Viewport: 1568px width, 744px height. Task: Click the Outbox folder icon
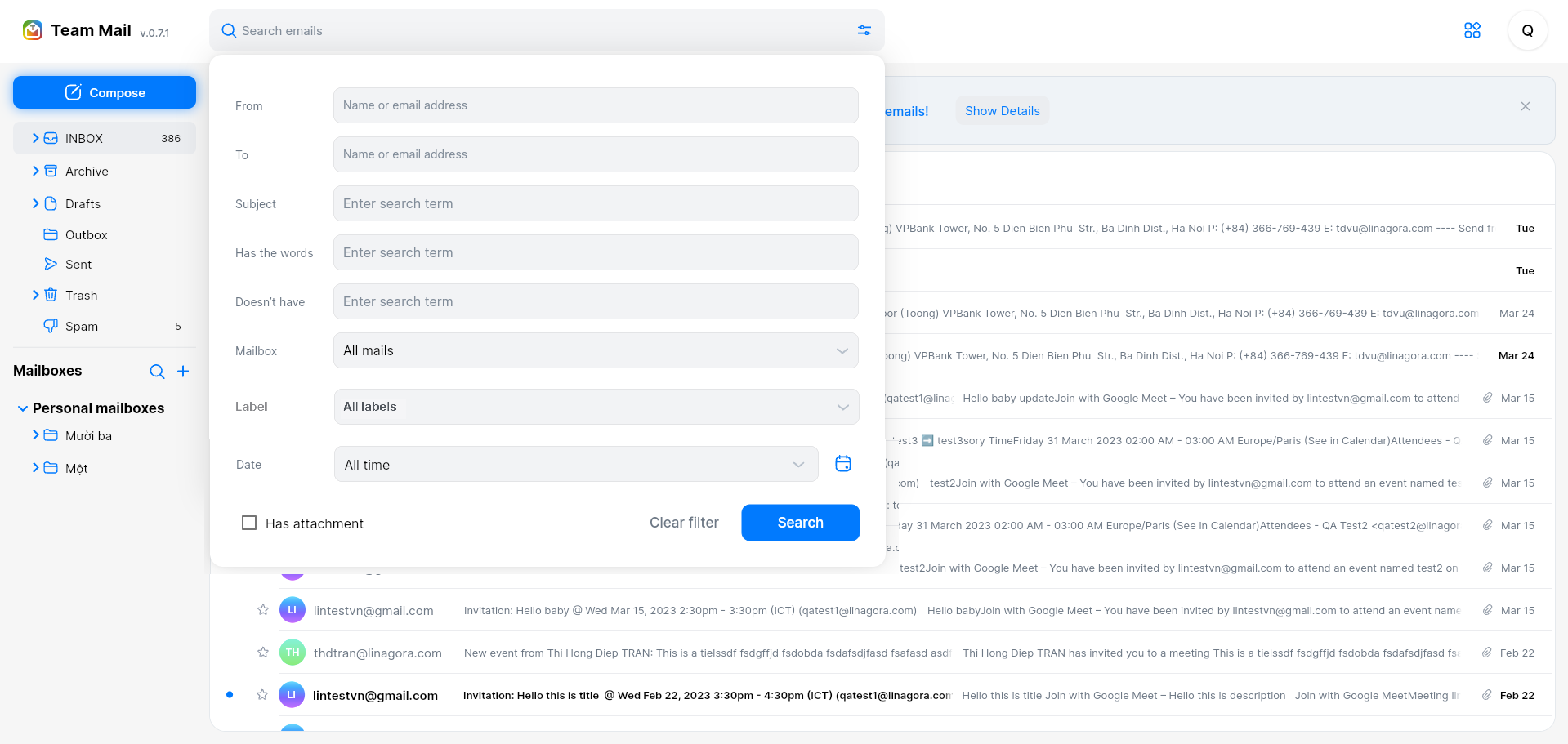(x=51, y=235)
